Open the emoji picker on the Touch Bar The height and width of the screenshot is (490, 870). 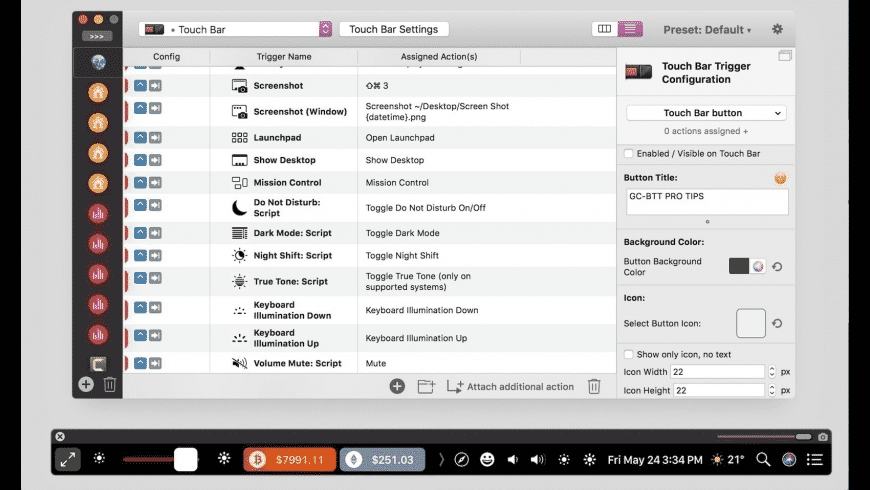tap(487, 459)
